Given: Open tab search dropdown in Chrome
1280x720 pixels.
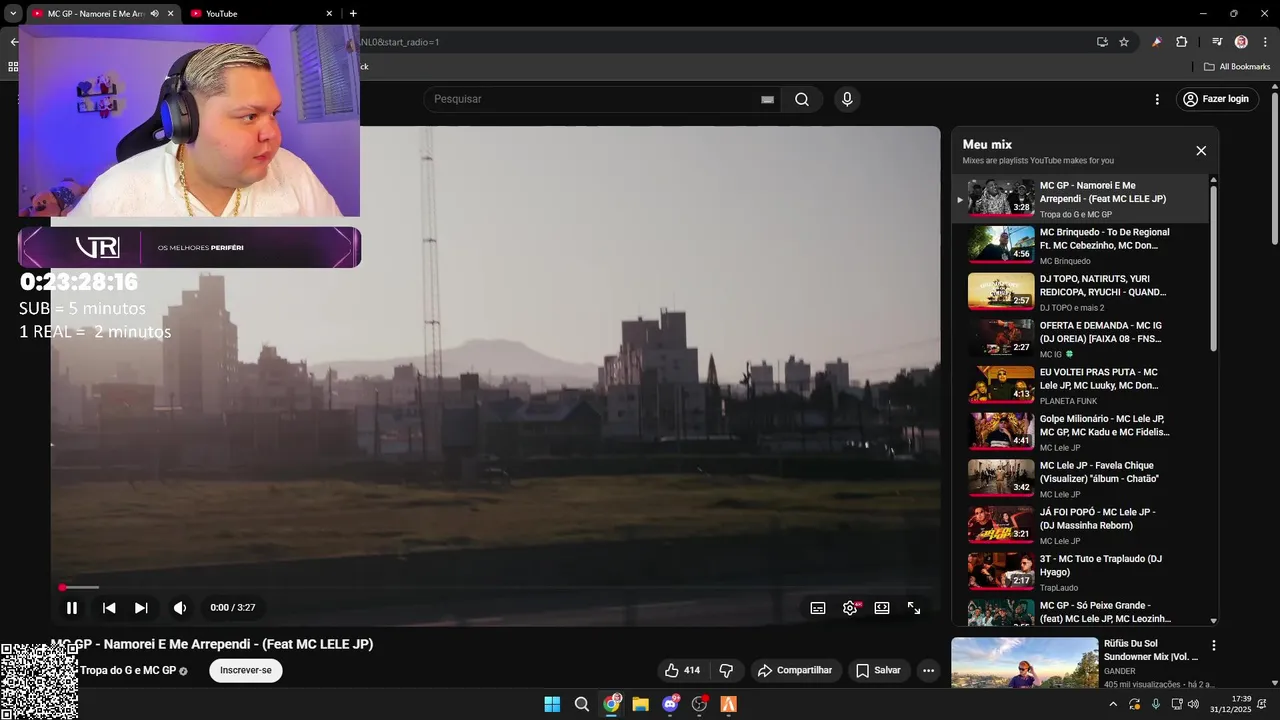Looking at the screenshot, I should click(x=13, y=14).
